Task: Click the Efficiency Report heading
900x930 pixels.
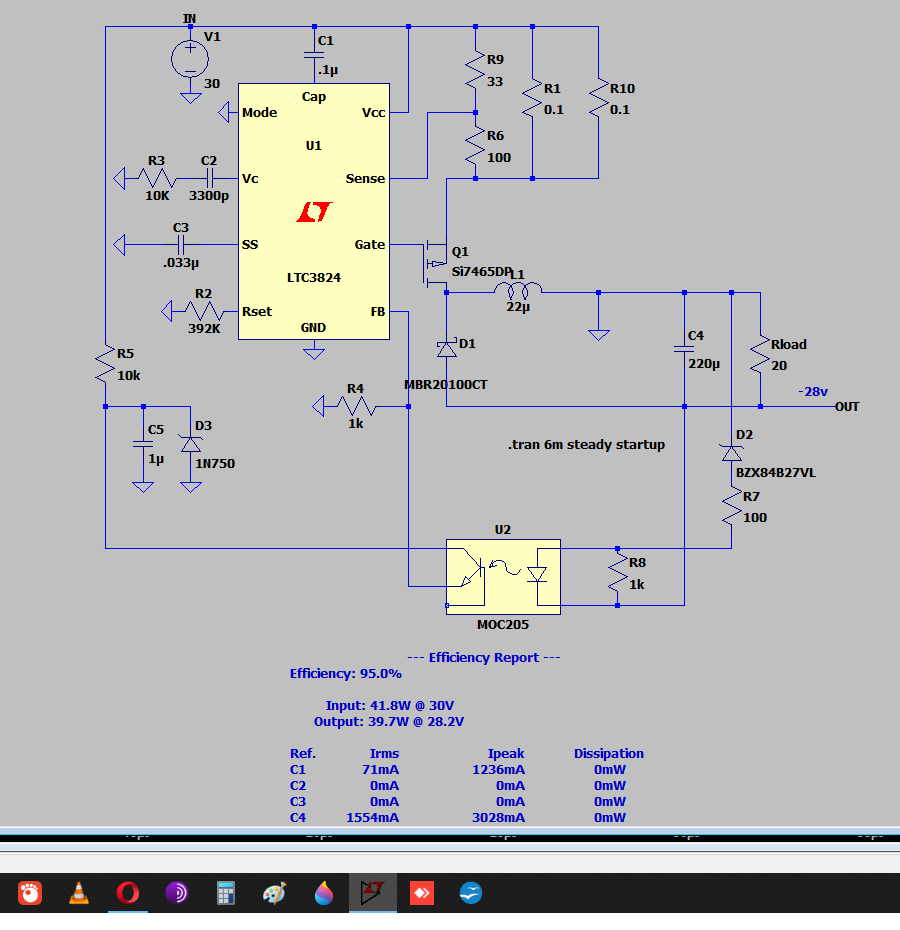Action: coord(484,657)
